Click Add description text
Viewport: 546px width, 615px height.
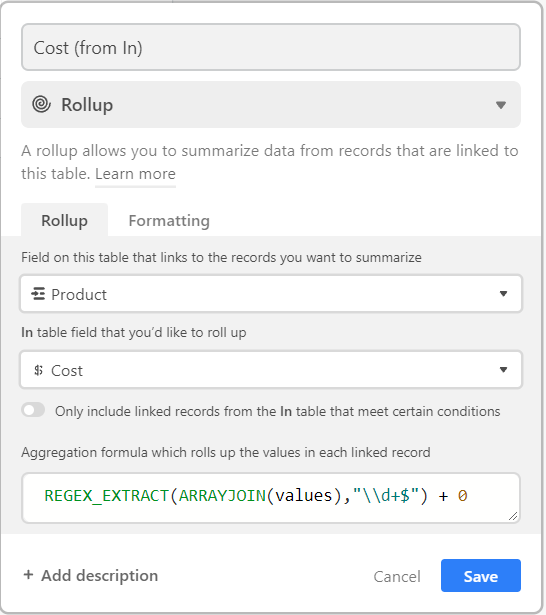click(x=100, y=575)
